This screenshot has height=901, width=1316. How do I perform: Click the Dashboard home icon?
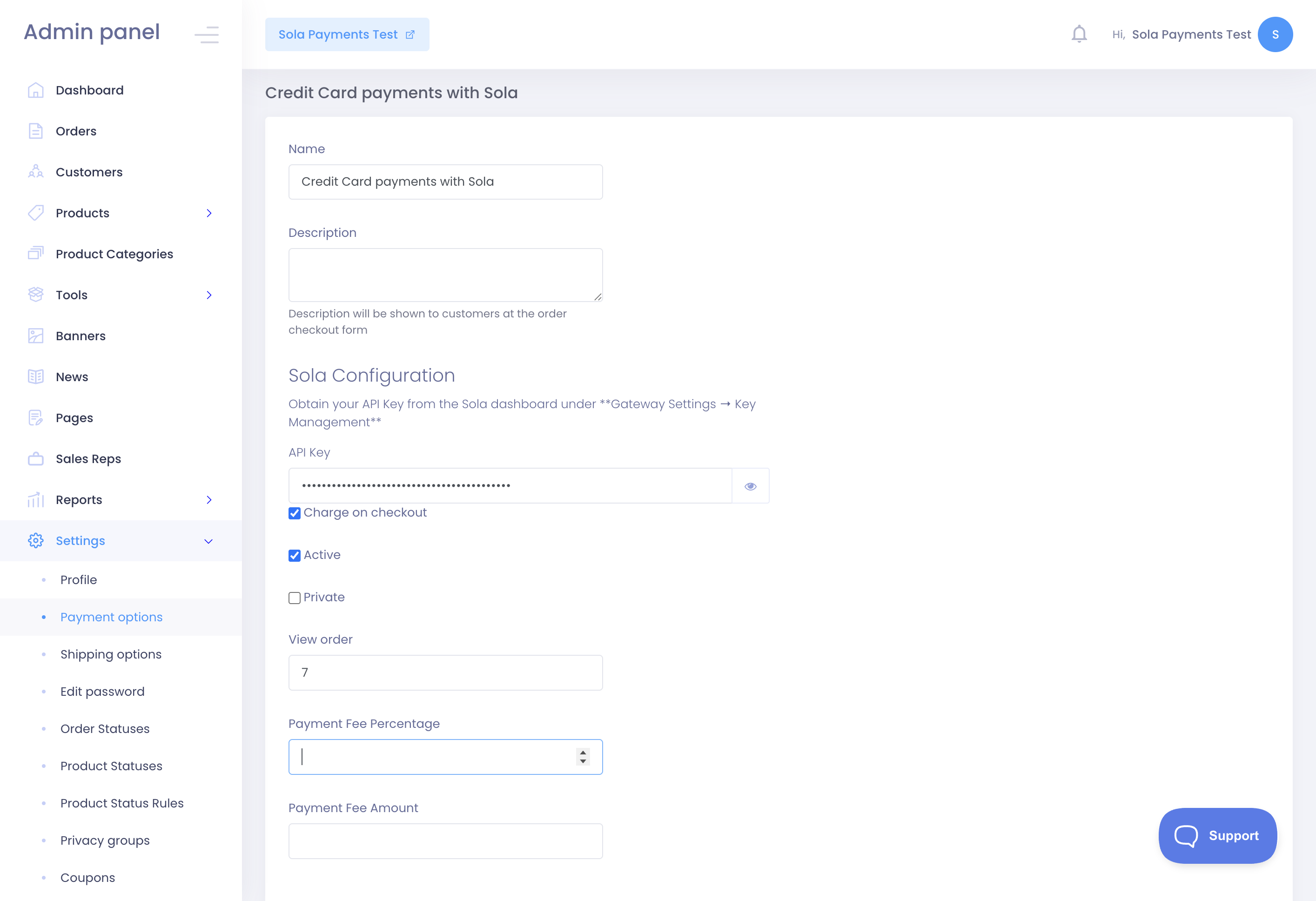pyautogui.click(x=36, y=90)
